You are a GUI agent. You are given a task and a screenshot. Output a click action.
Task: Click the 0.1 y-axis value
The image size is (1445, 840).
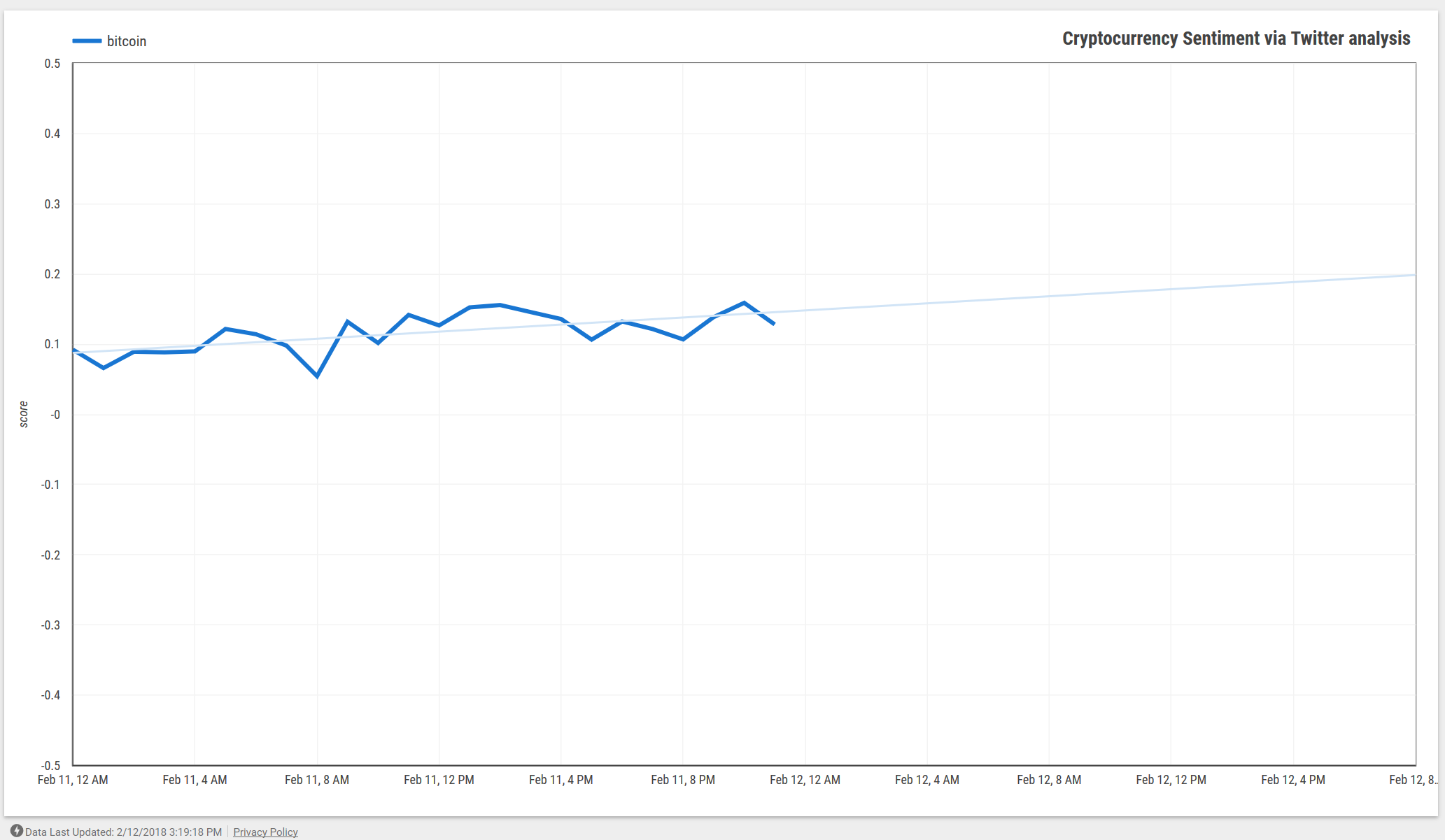pyautogui.click(x=52, y=344)
